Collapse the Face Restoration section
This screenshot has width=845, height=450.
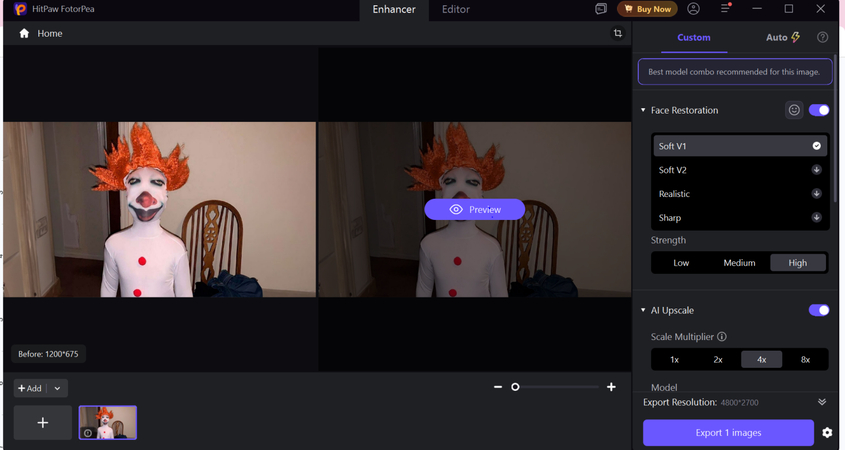pyautogui.click(x=643, y=110)
